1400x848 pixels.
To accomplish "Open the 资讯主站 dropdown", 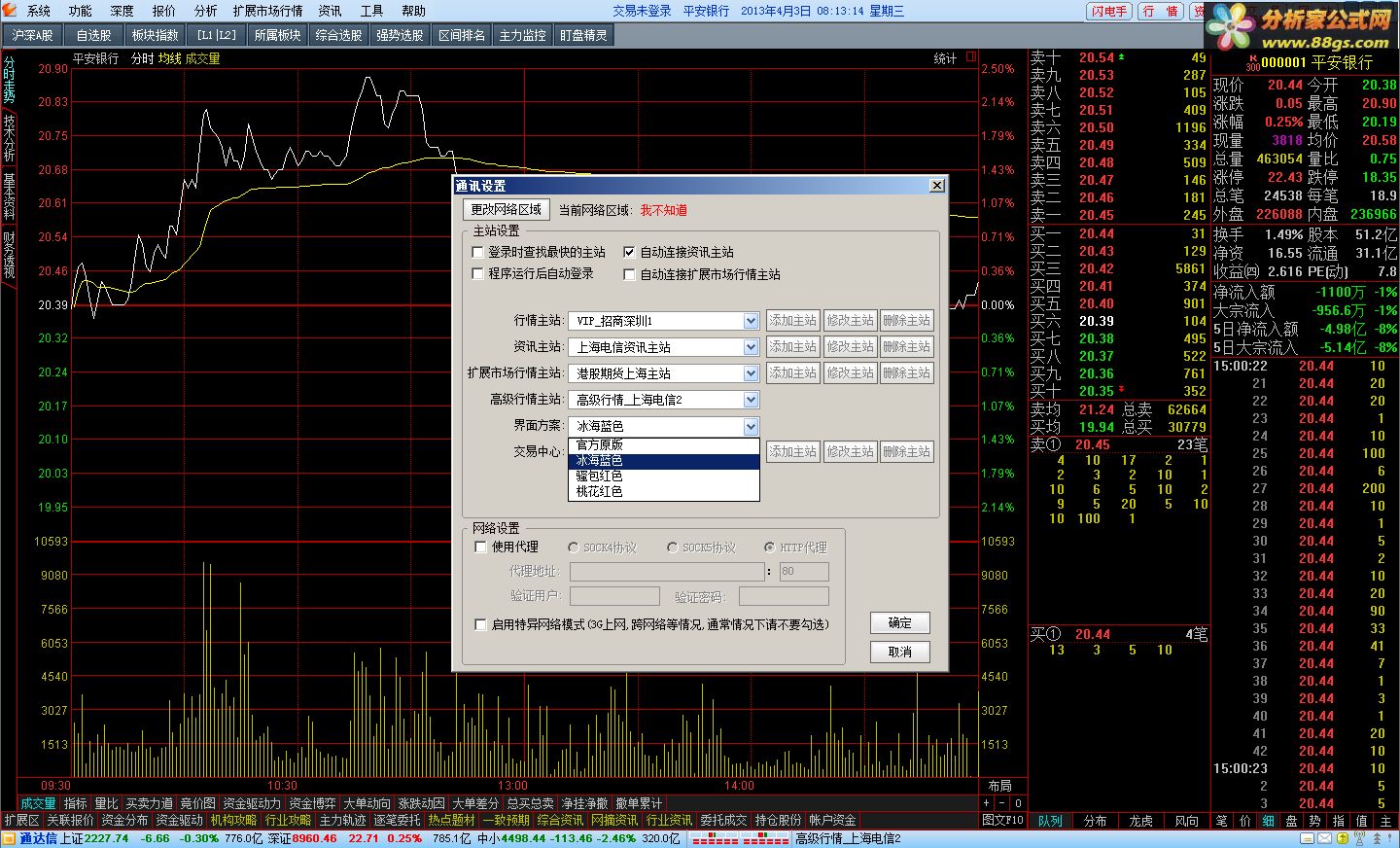I will coord(751,347).
